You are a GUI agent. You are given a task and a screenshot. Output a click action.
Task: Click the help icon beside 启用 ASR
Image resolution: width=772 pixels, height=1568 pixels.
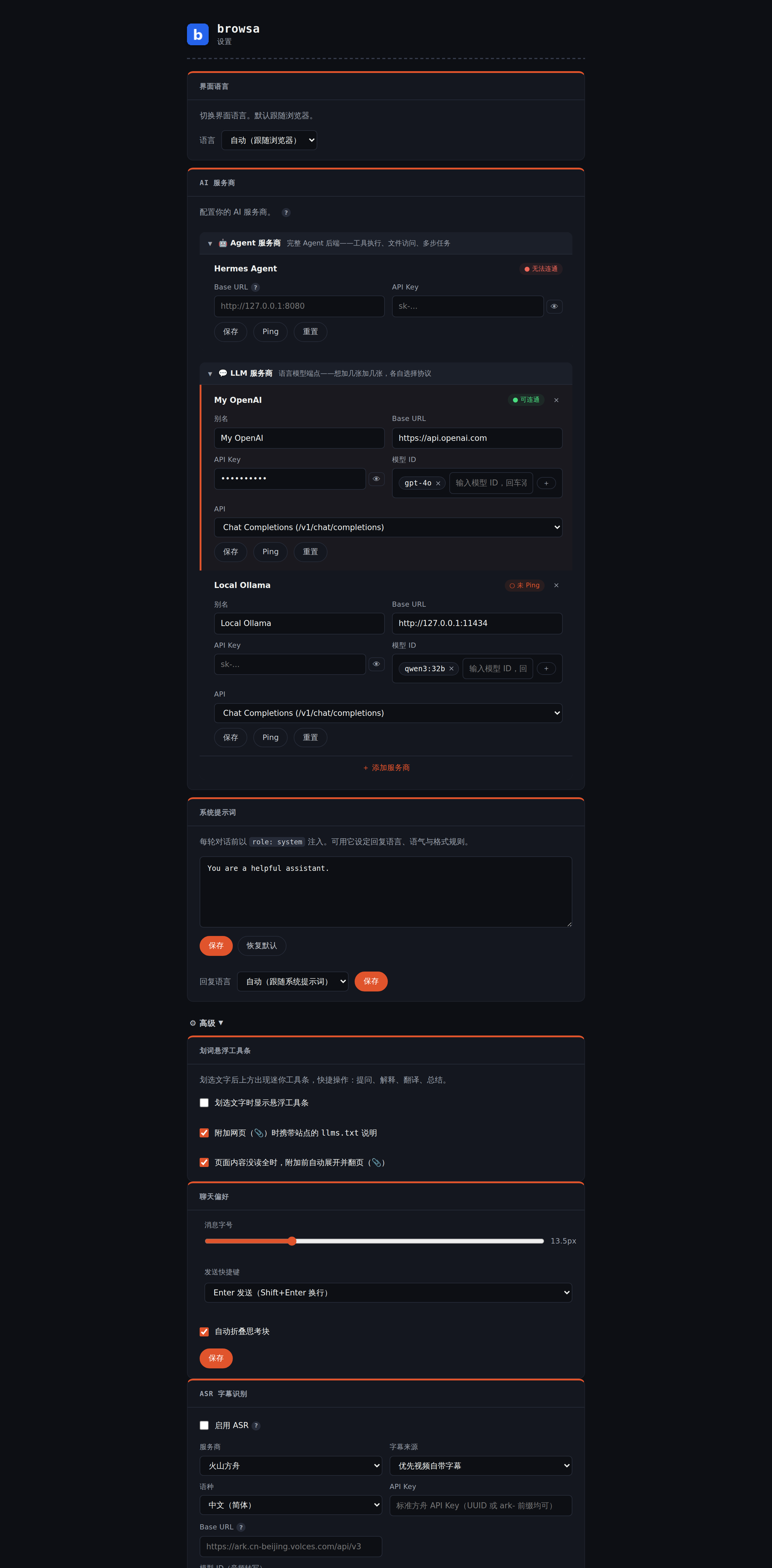pyautogui.click(x=256, y=1426)
